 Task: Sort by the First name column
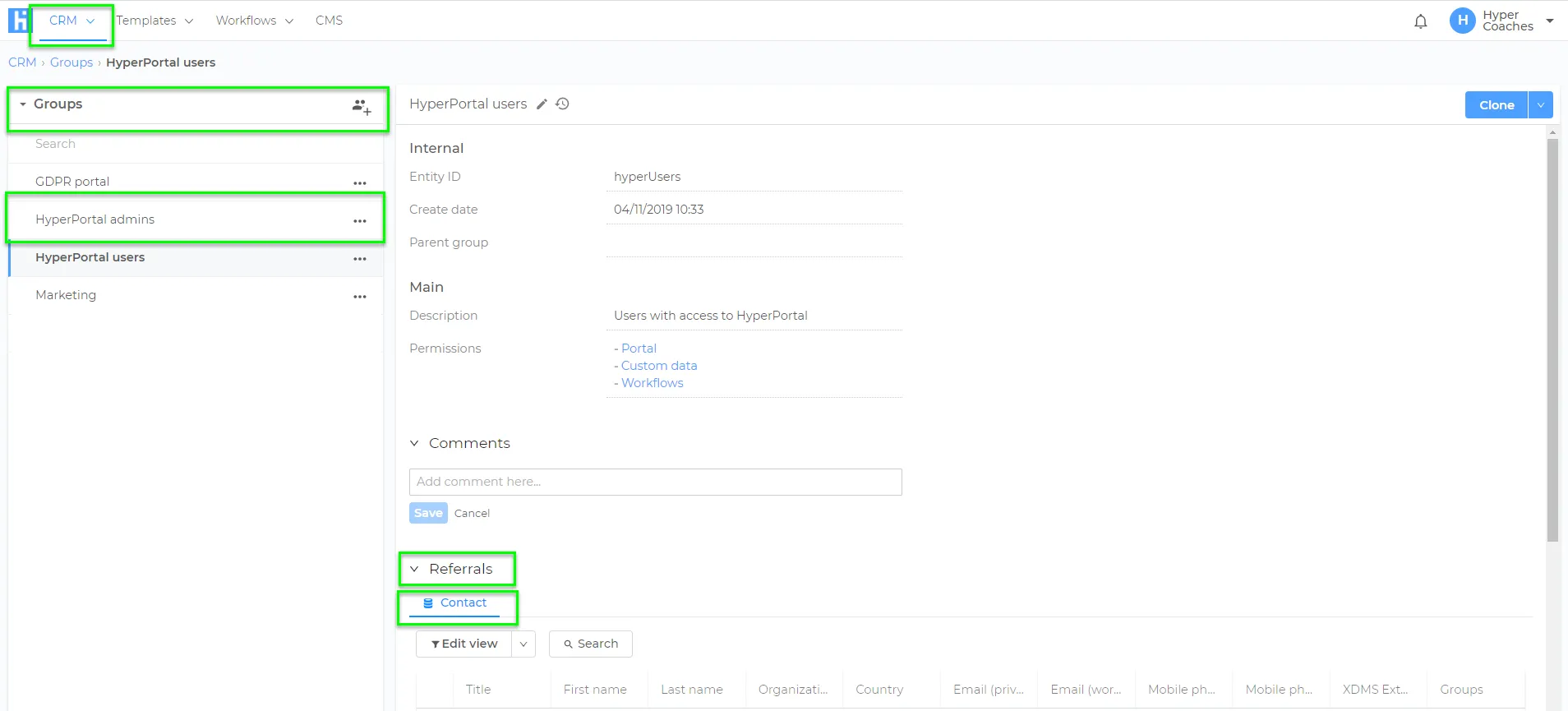[595, 690]
